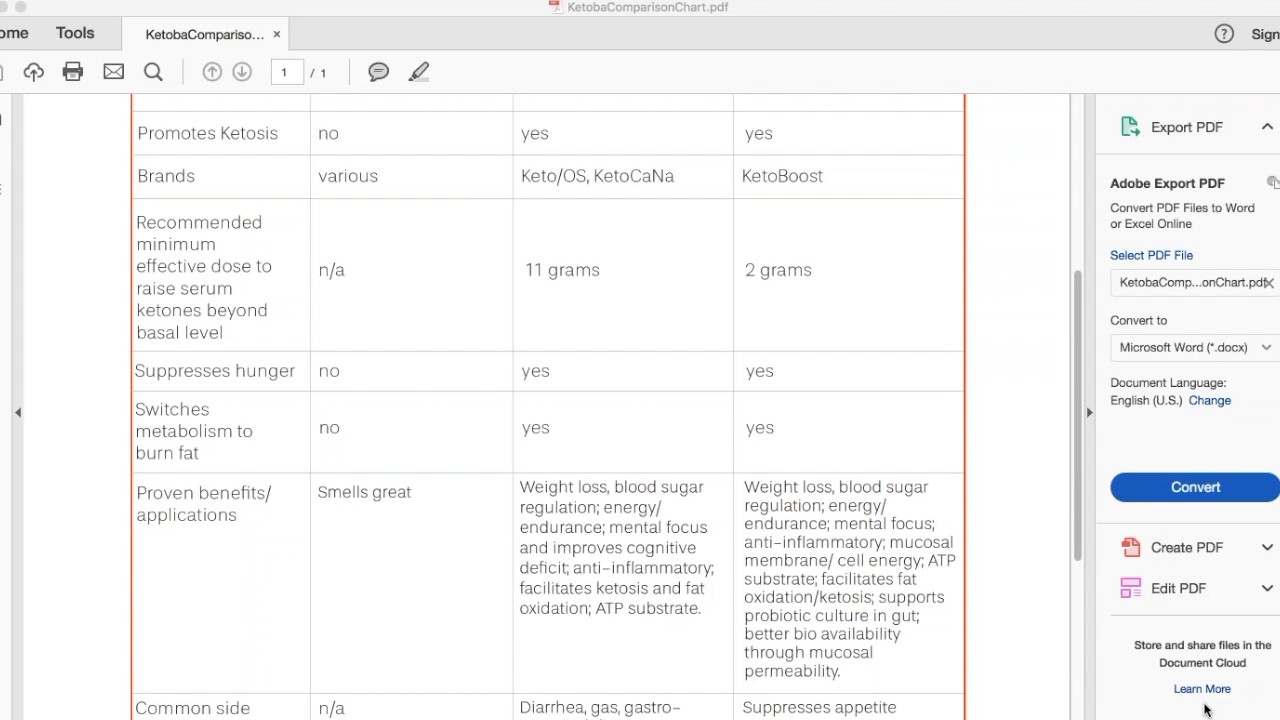The height and width of the screenshot is (720, 1280).
Task: Remove selected file KetobaComp...onChart.pdf
Action: tap(1269, 283)
